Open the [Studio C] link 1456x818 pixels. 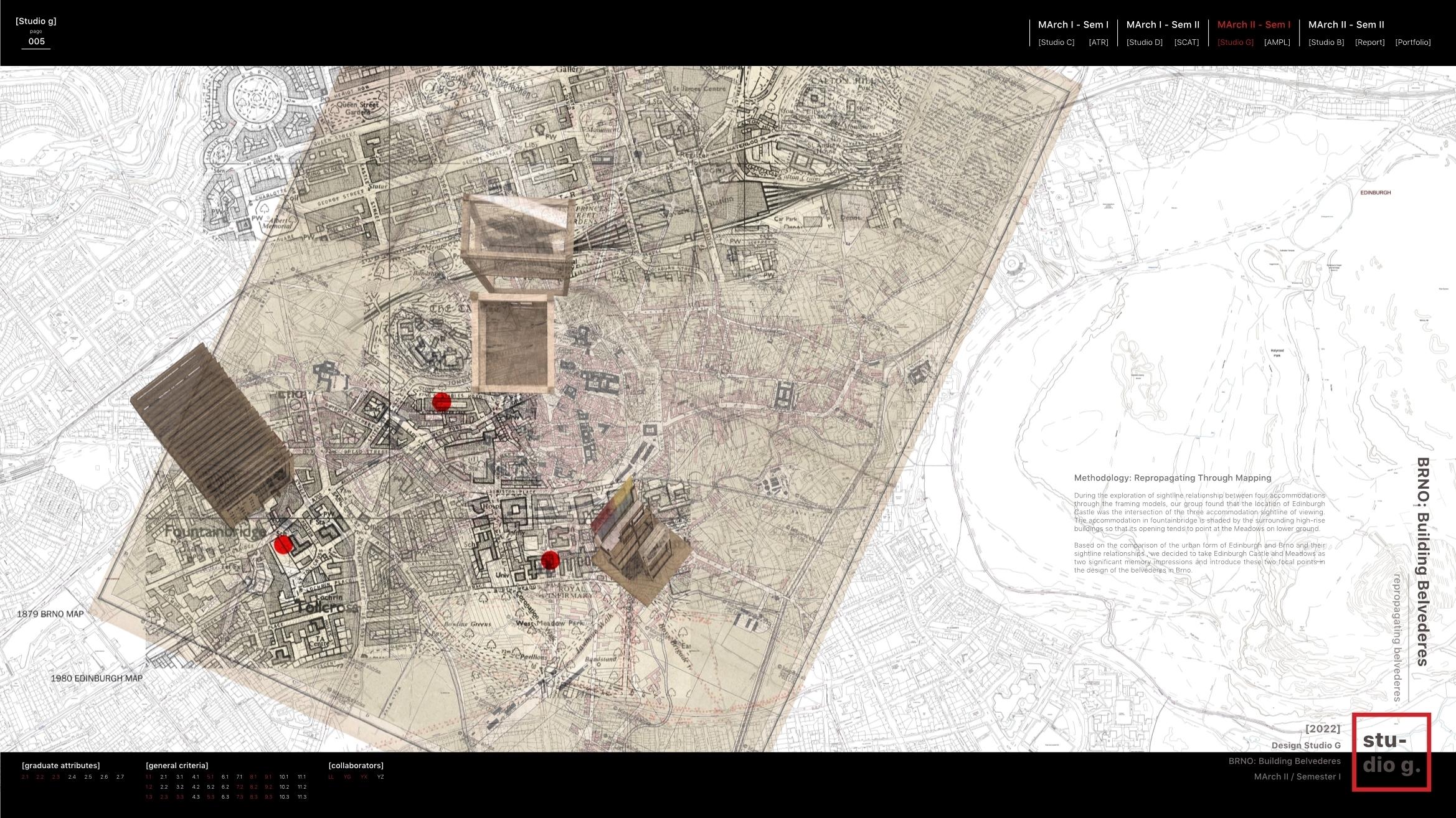(x=1056, y=42)
